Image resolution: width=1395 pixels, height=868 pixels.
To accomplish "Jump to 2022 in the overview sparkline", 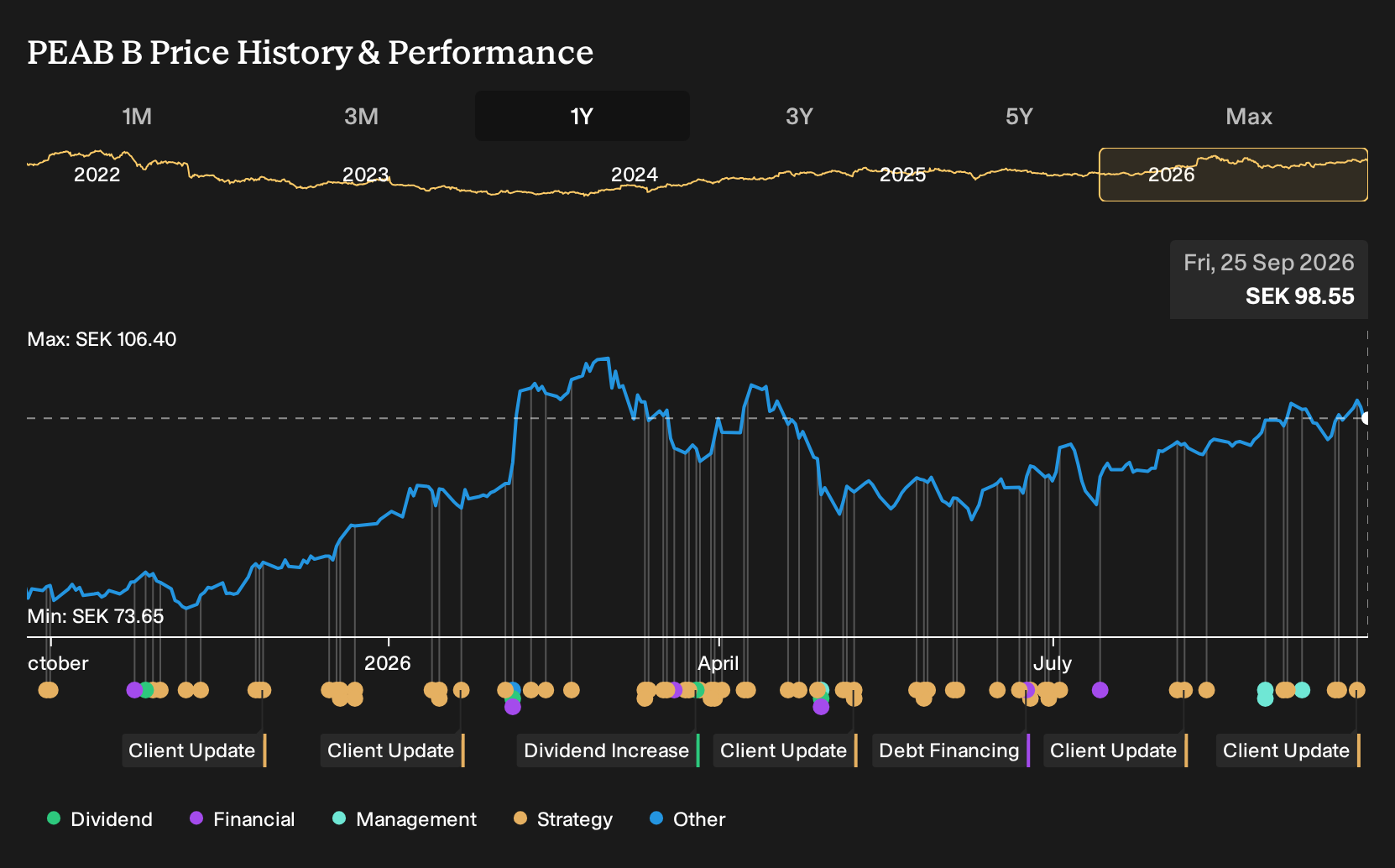I will 97,175.
